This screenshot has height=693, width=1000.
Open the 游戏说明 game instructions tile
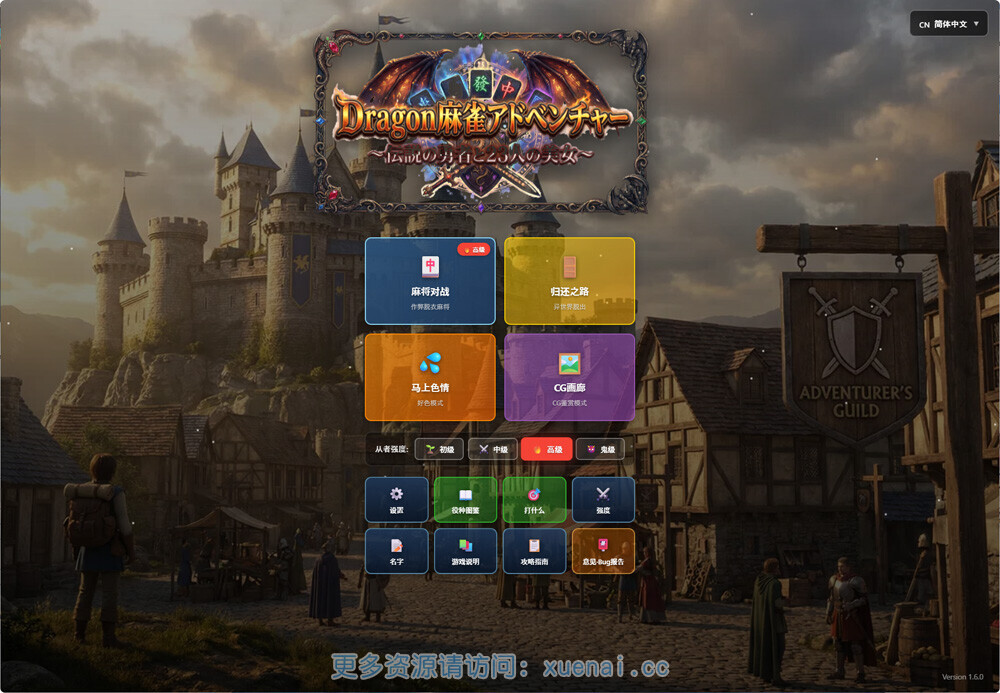[x=465, y=551]
